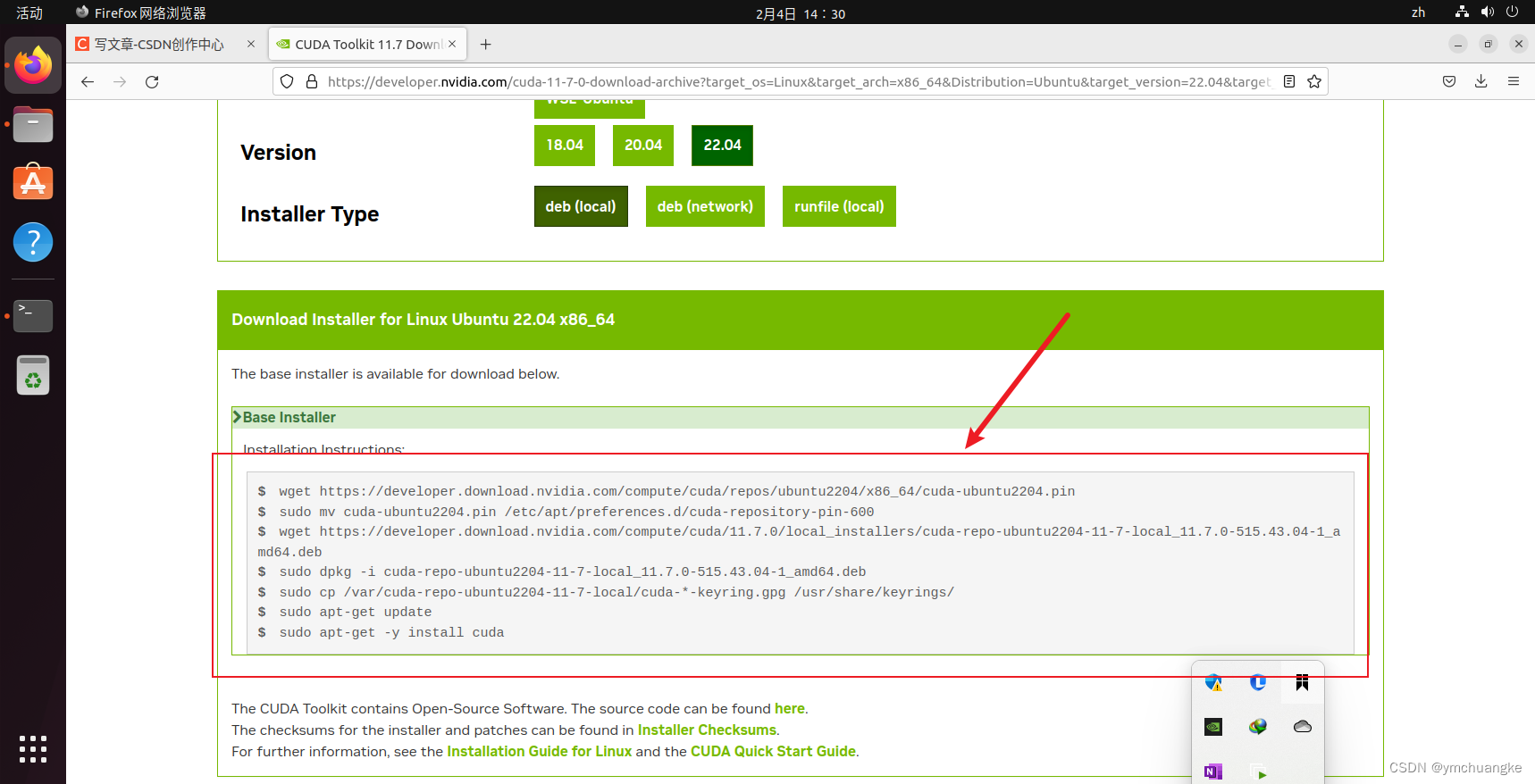The image size is (1535, 784).
Task: Click the 'sudo mv cuda-ubuntu2204.pin' command line
Action: pos(576,512)
